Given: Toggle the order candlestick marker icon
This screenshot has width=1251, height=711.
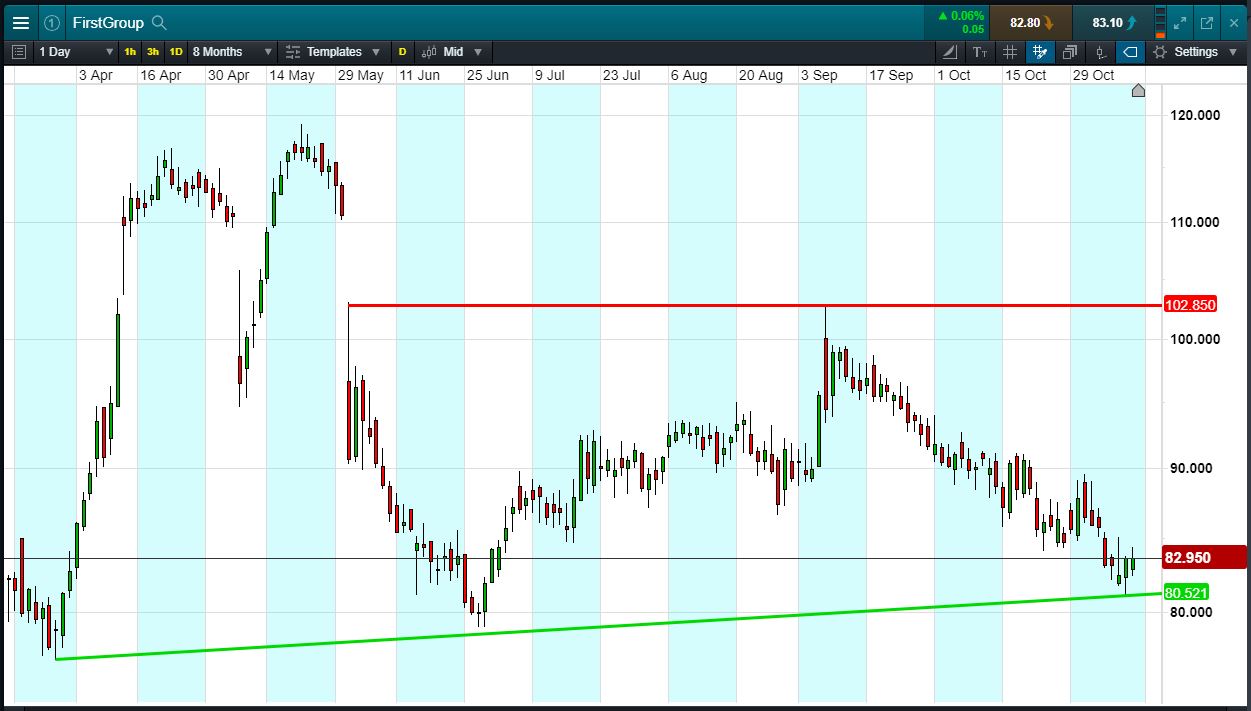Looking at the screenshot, I should point(1101,52).
